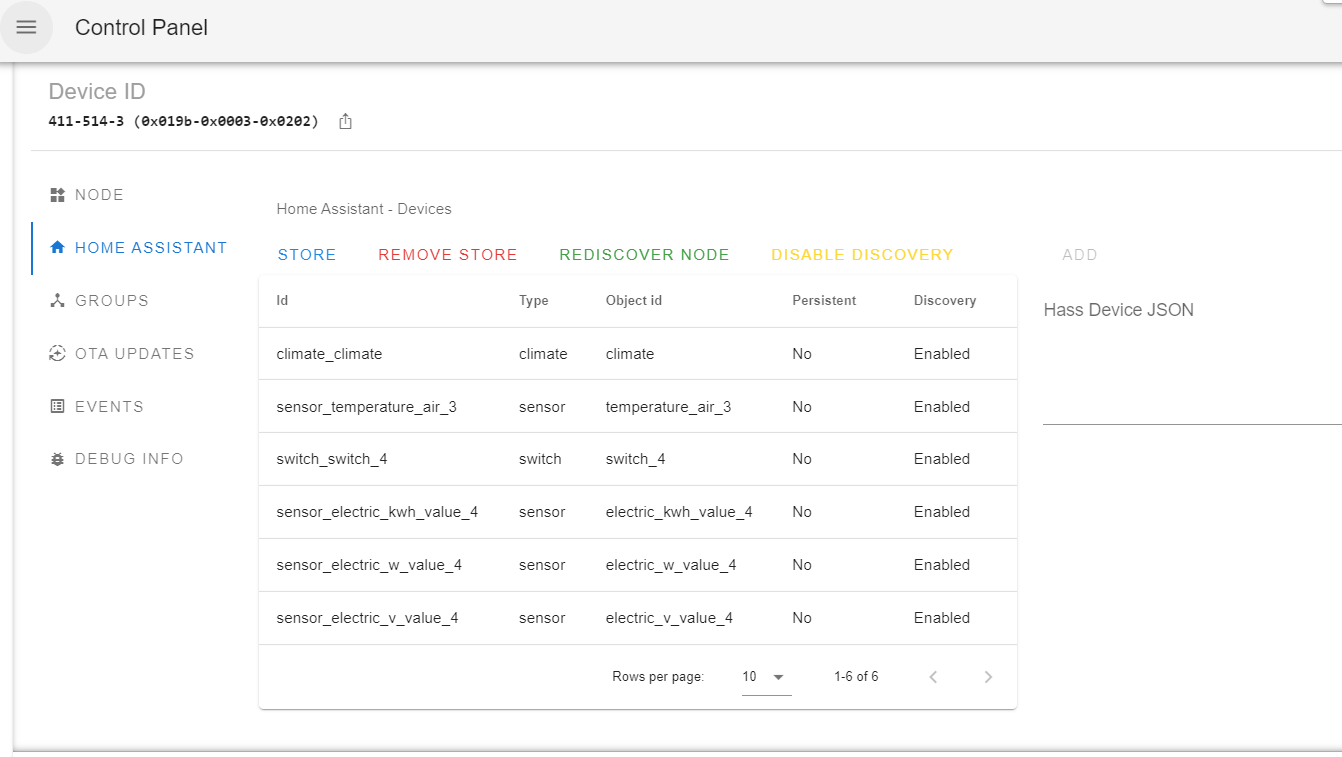This screenshot has height=757, width=1342.
Task: Select the sensor_electric_v_value_4 row
Action: point(638,618)
